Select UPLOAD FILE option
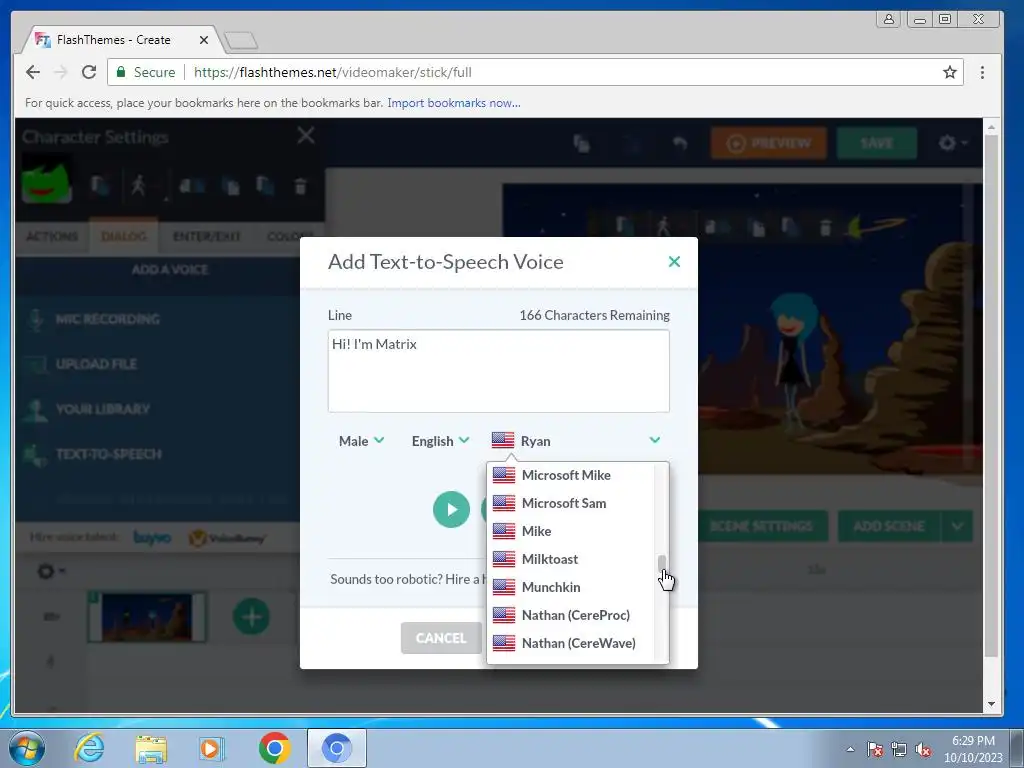1024x768 pixels. coord(96,364)
